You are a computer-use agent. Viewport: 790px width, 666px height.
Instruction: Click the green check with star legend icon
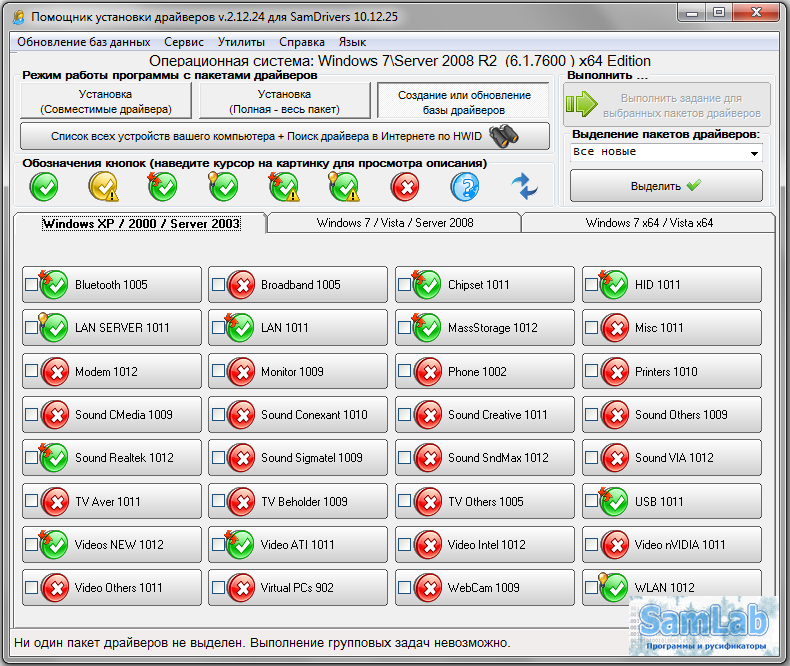163,186
